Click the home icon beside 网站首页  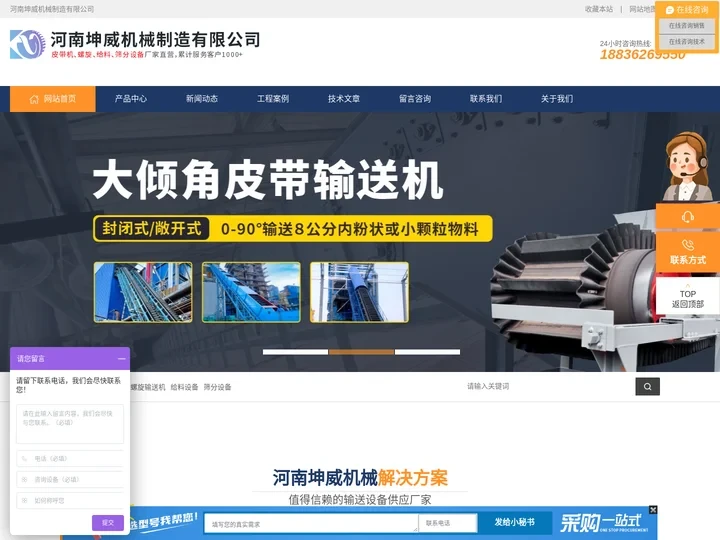34,99
